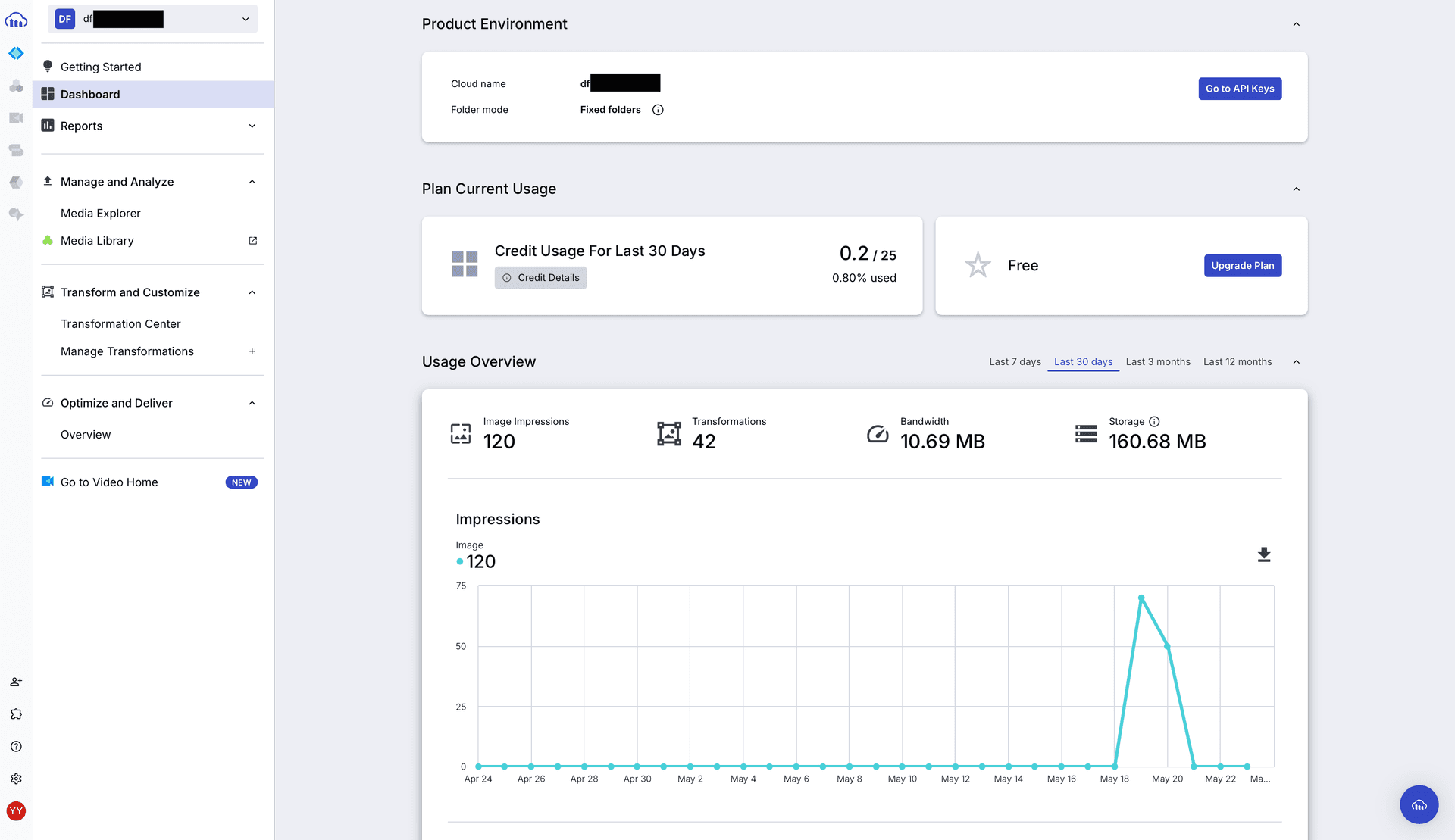Image resolution: width=1455 pixels, height=840 pixels.
Task: Open Transformation Center
Action: pos(120,323)
